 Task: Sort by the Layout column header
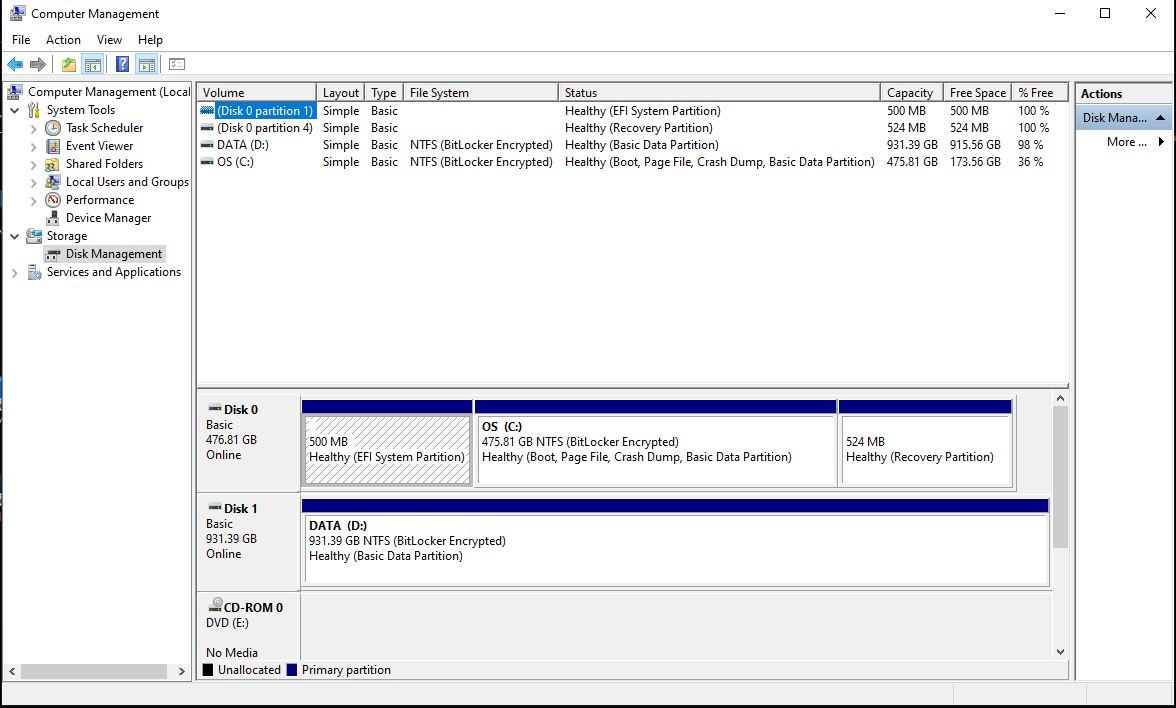(340, 93)
